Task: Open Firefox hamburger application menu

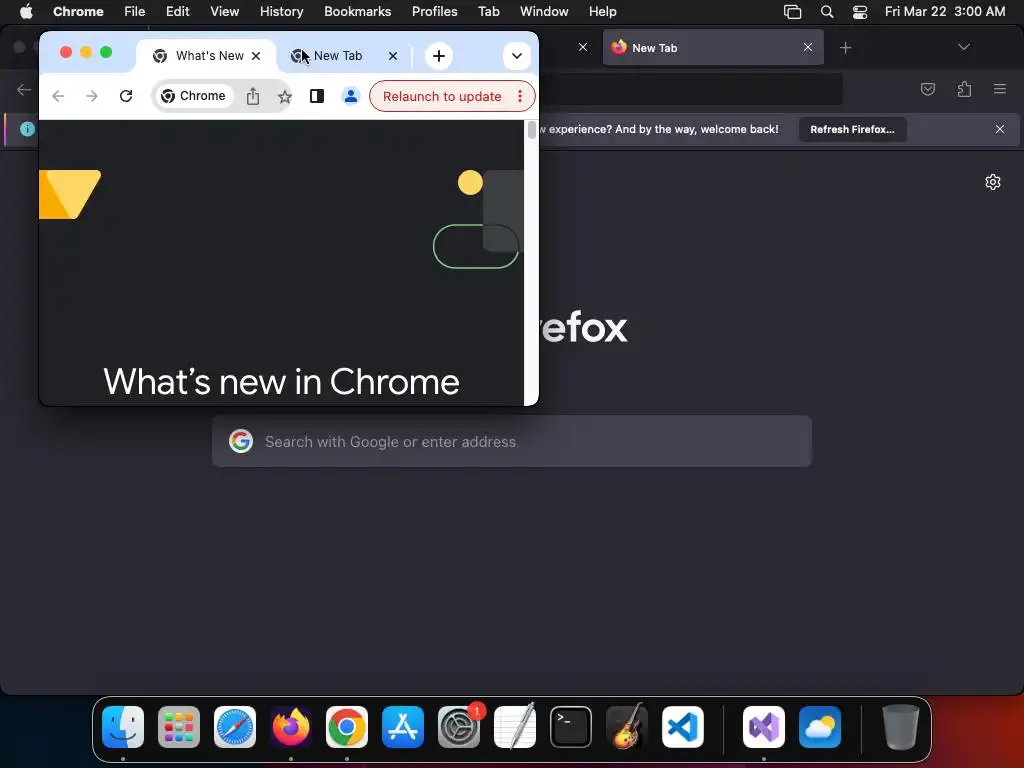Action: [x=1000, y=89]
